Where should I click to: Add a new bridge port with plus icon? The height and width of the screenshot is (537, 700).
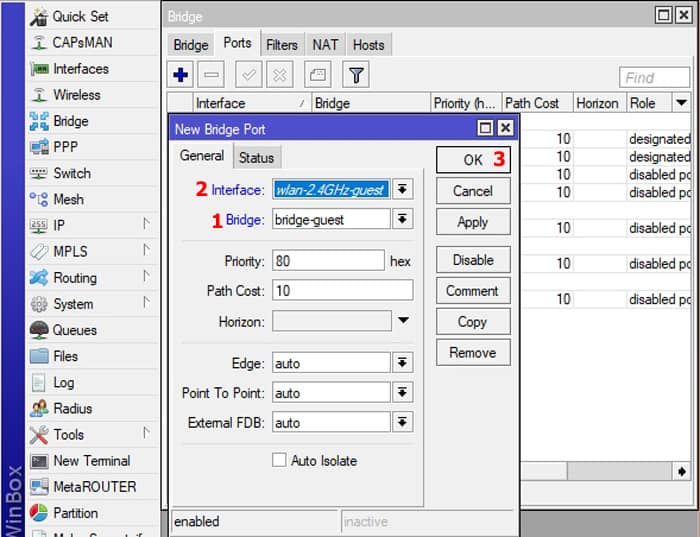pyautogui.click(x=180, y=75)
